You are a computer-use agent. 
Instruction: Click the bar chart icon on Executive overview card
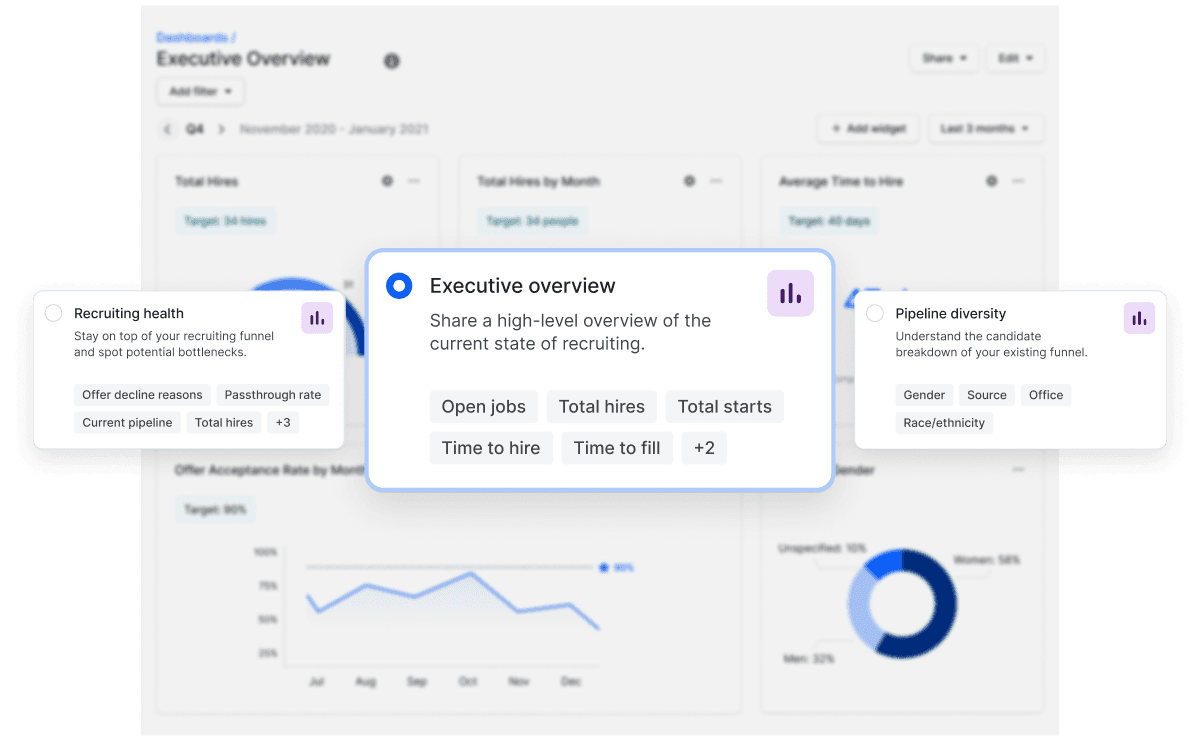[791, 293]
